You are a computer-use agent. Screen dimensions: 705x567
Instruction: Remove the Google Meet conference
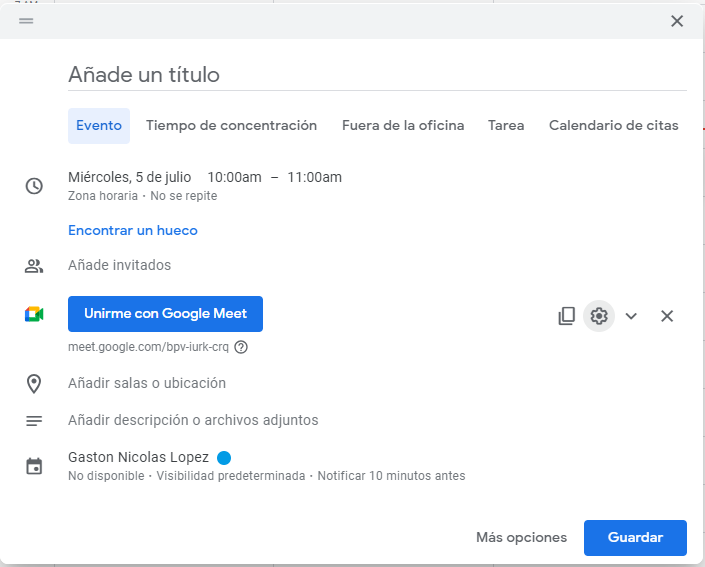[x=667, y=316]
